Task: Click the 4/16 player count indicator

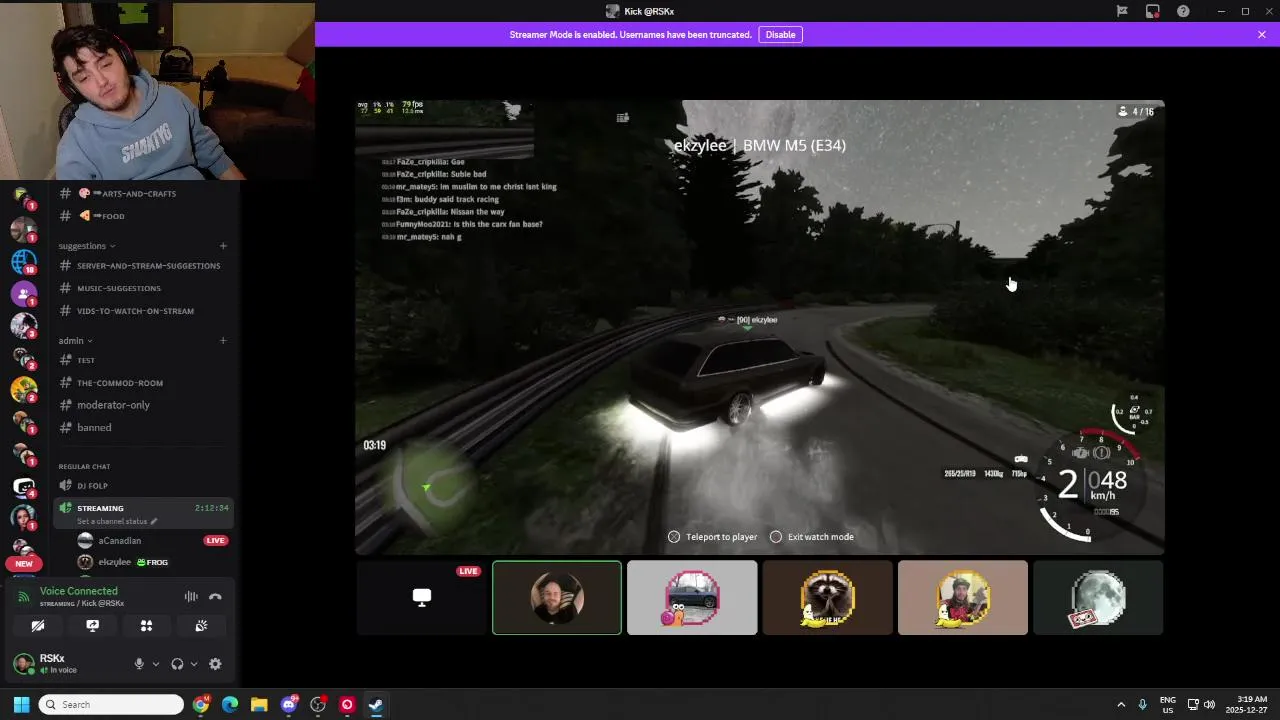Action: [1137, 112]
